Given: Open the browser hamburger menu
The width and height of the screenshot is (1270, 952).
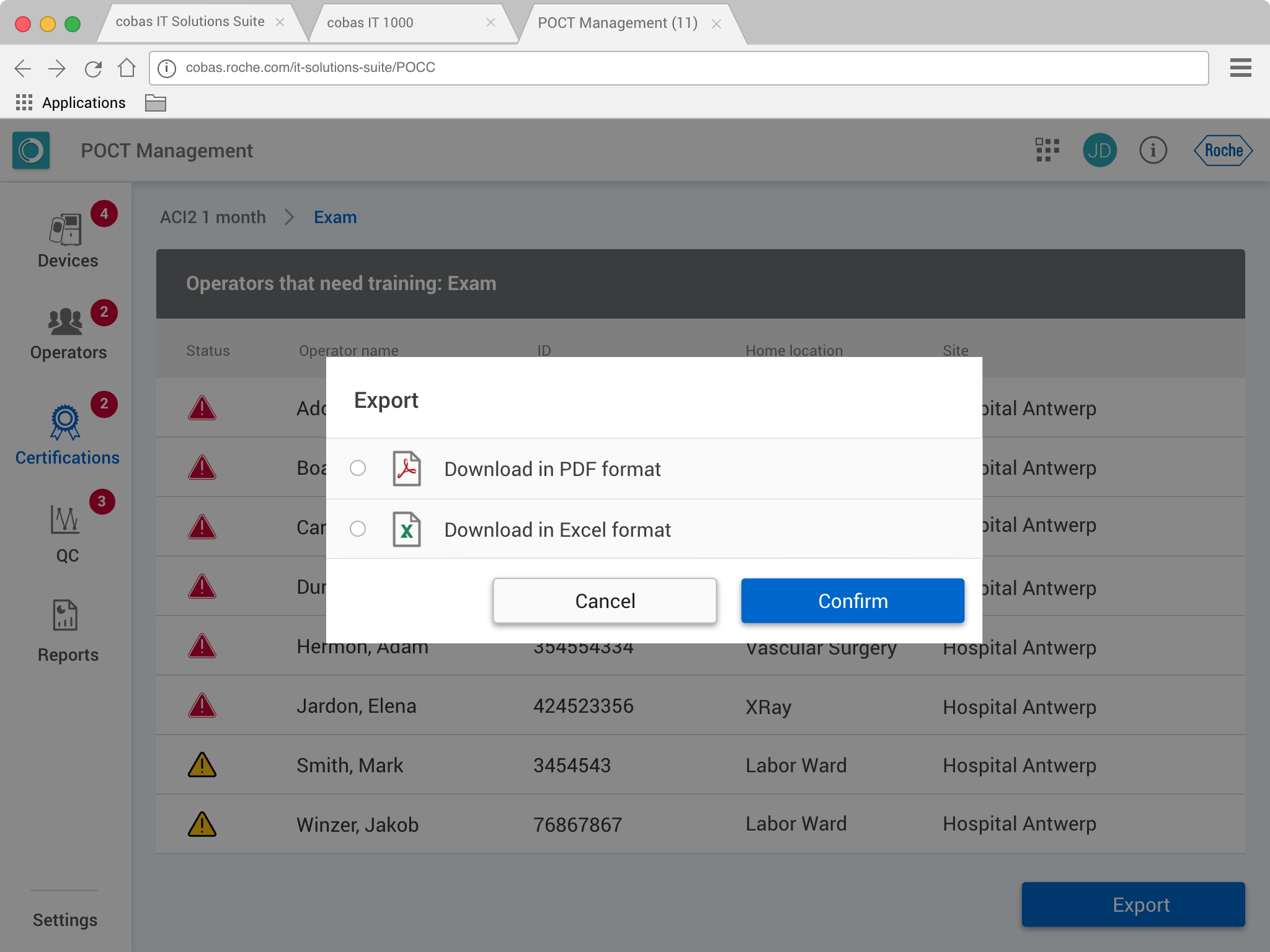Looking at the screenshot, I should (x=1240, y=68).
